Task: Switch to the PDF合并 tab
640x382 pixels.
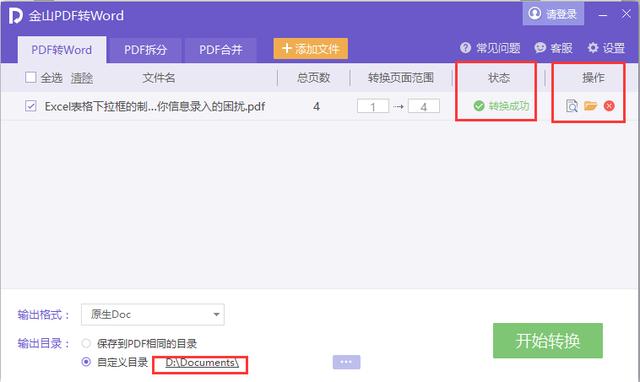Action: pos(221,50)
